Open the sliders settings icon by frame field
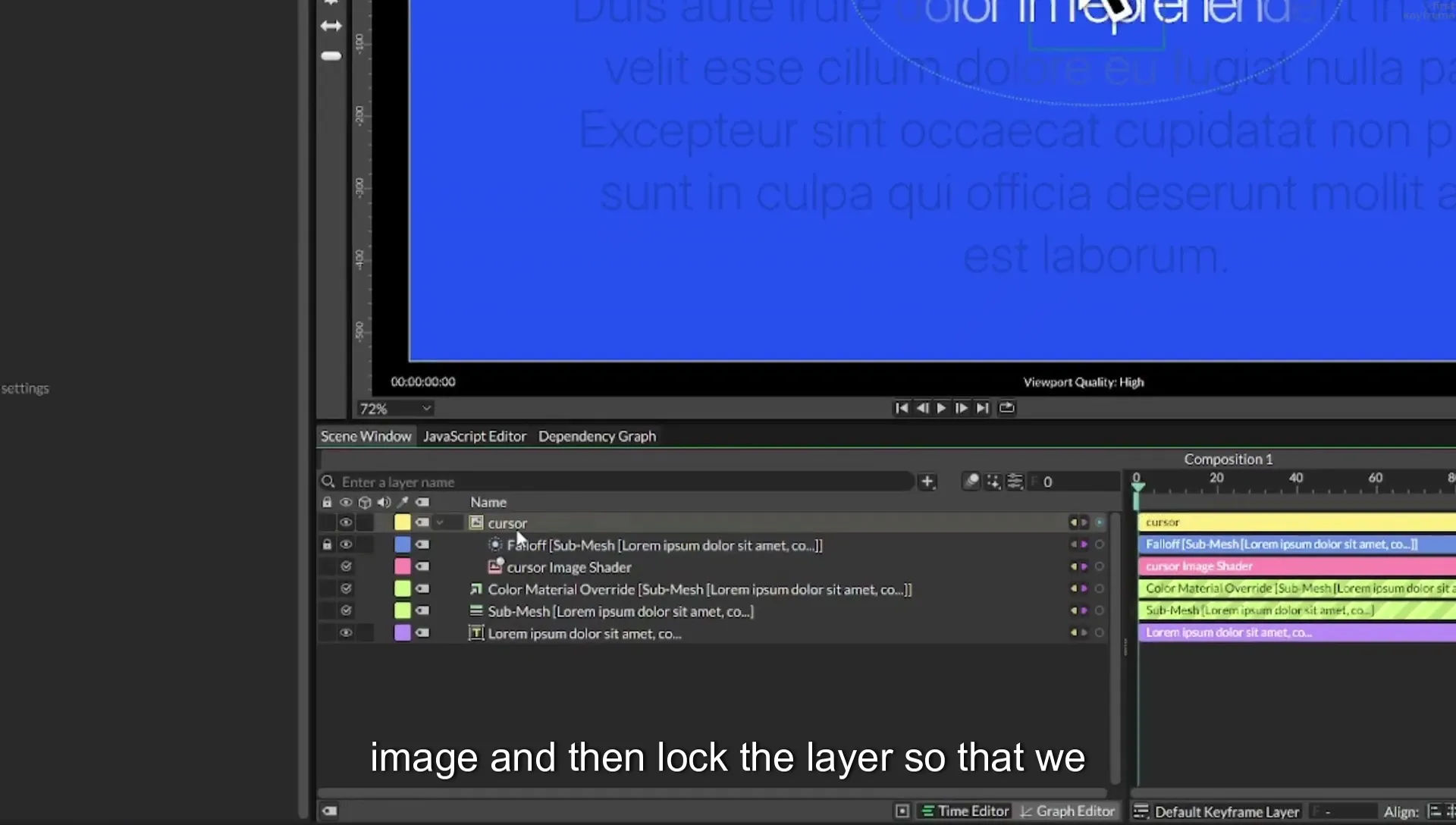 pyautogui.click(x=1015, y=482)
